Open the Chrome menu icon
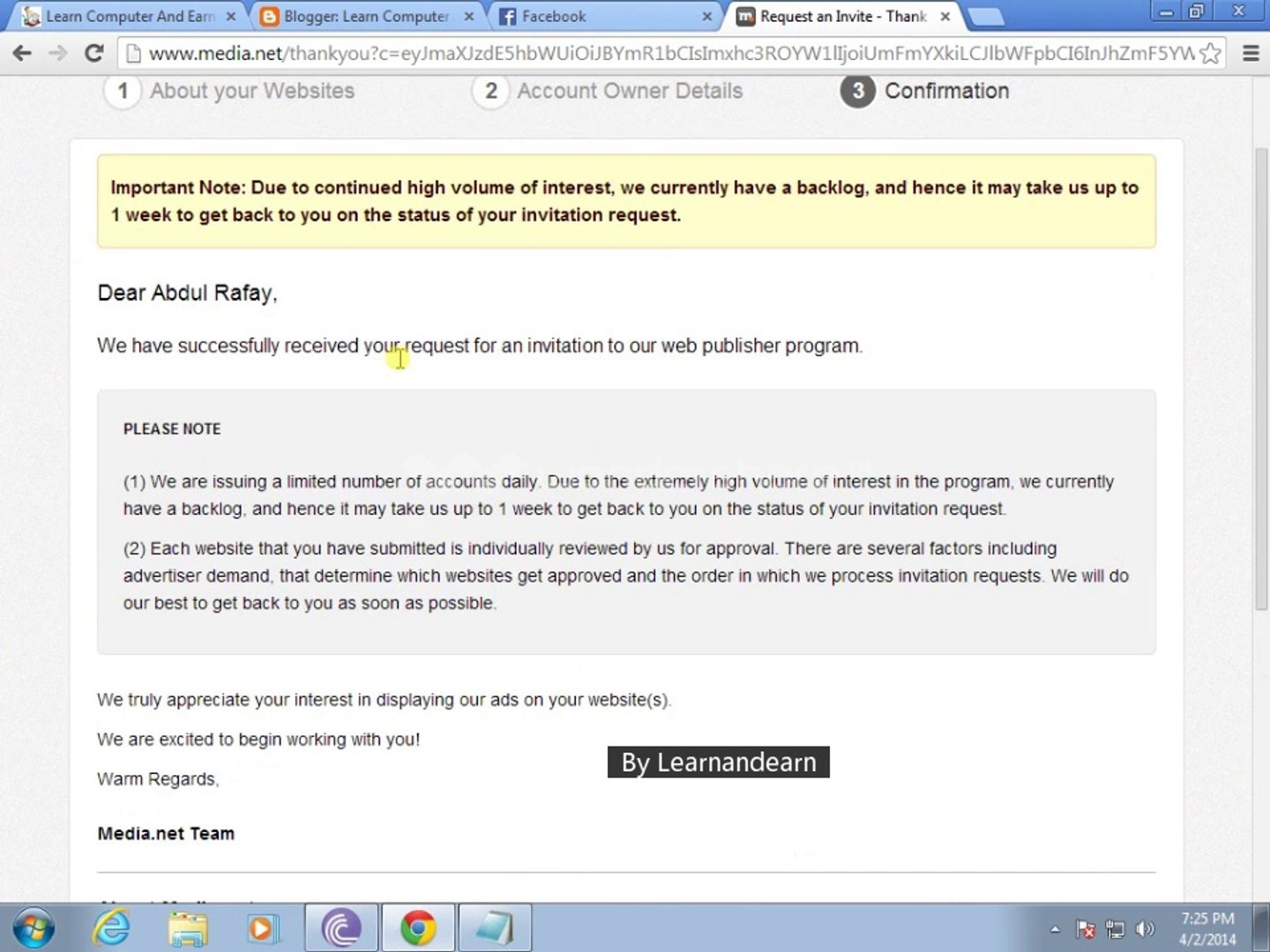Image resolution: width=1270 pixels, height=952 pixels. click(x=1251, y=54)
